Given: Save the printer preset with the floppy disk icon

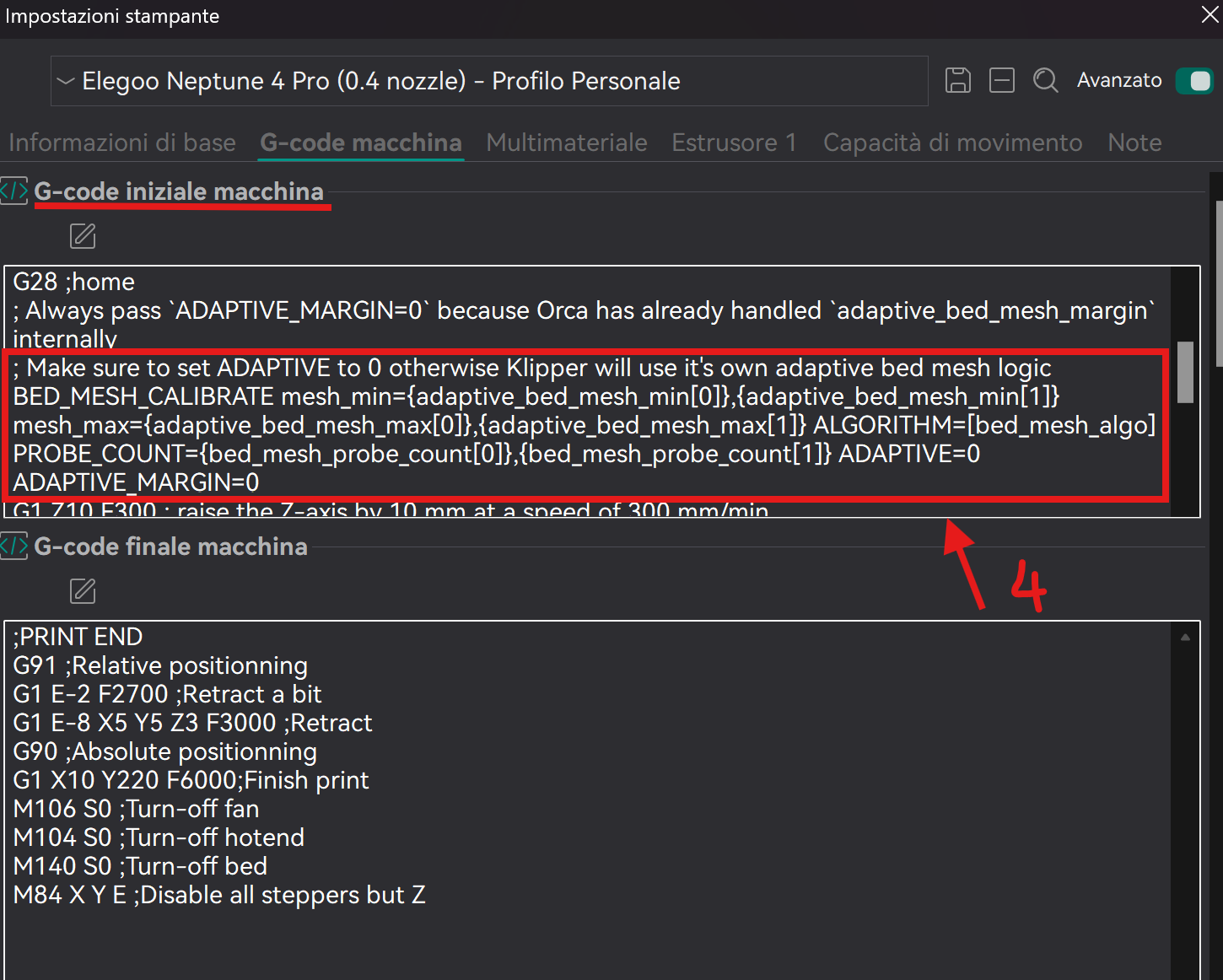Looking at the screenshot, I should (957, 80).
